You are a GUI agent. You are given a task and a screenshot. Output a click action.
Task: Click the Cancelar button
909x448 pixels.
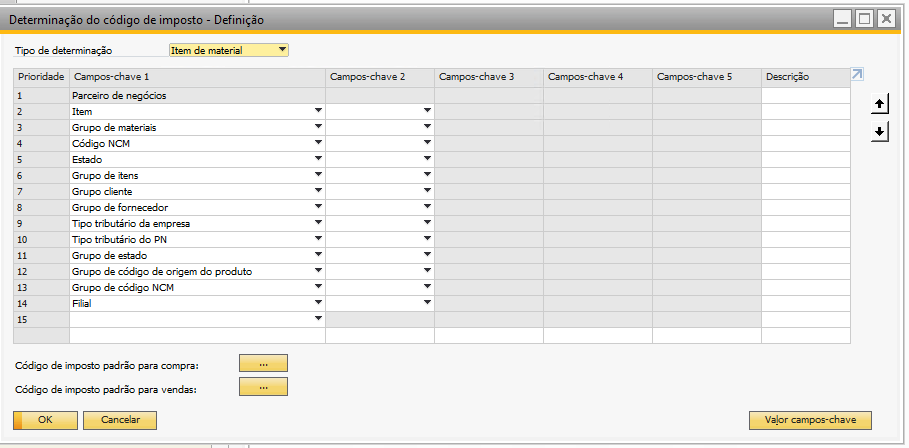120,421
